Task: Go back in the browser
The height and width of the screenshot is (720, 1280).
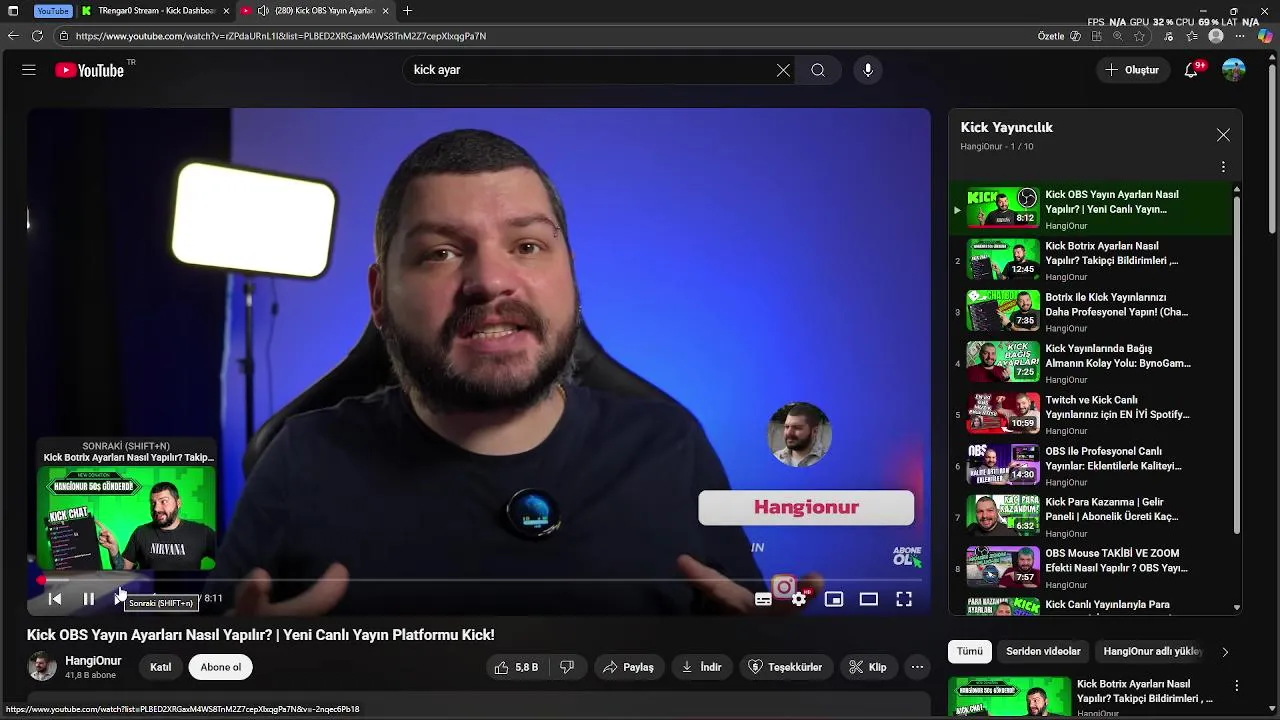Action: pyautogui.click(x=13, y=36)
